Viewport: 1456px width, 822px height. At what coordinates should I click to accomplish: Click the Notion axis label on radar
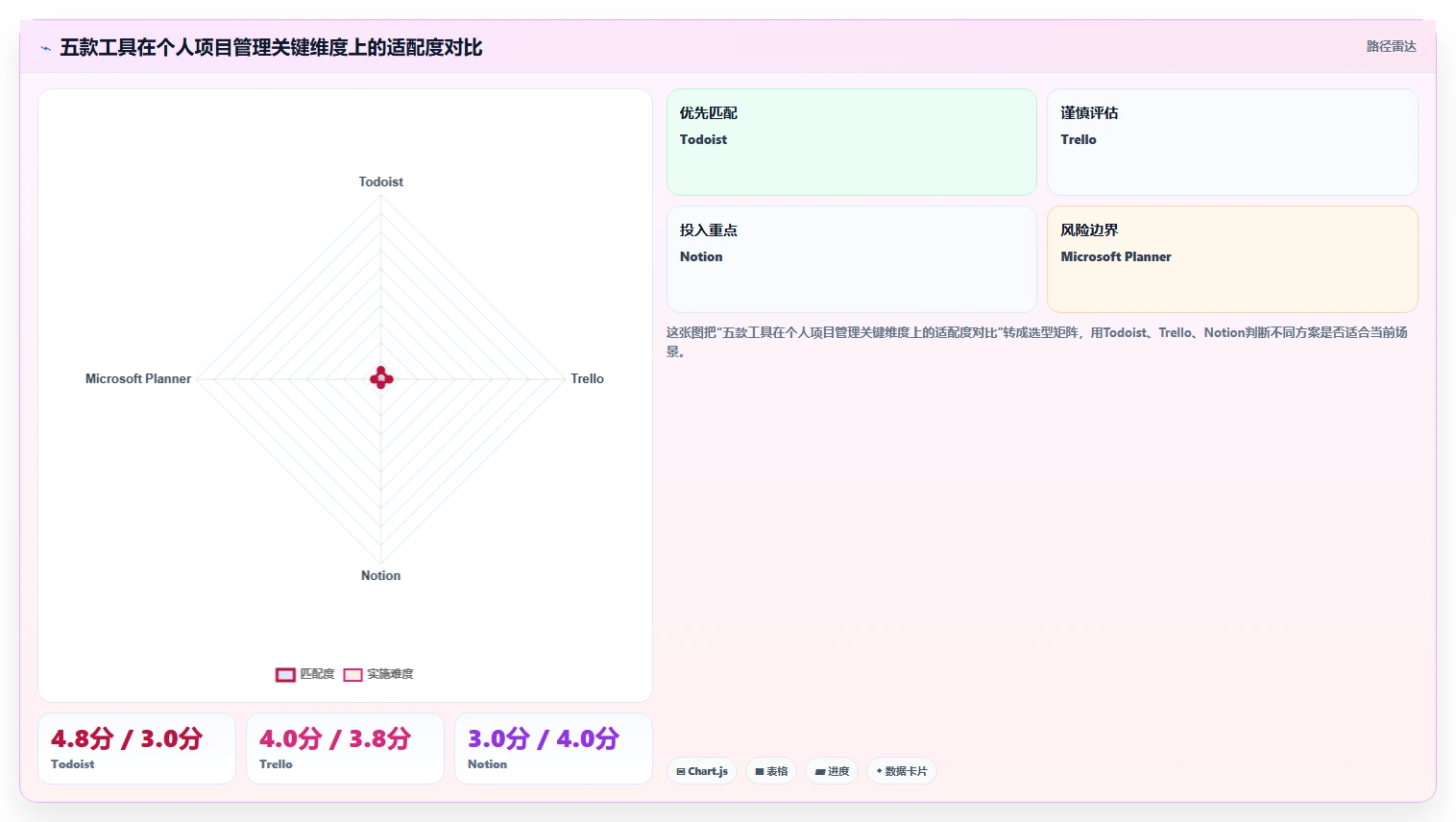point(380,575)
